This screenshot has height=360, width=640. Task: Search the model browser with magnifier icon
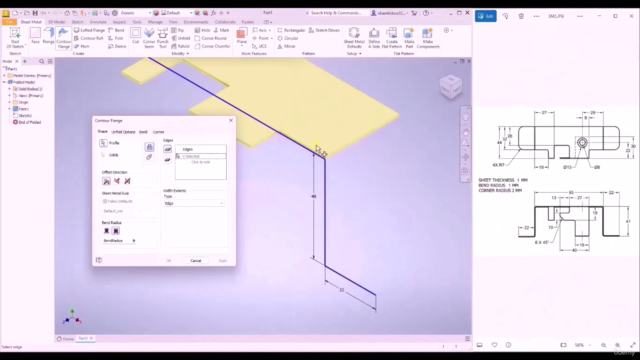(42, 61)
